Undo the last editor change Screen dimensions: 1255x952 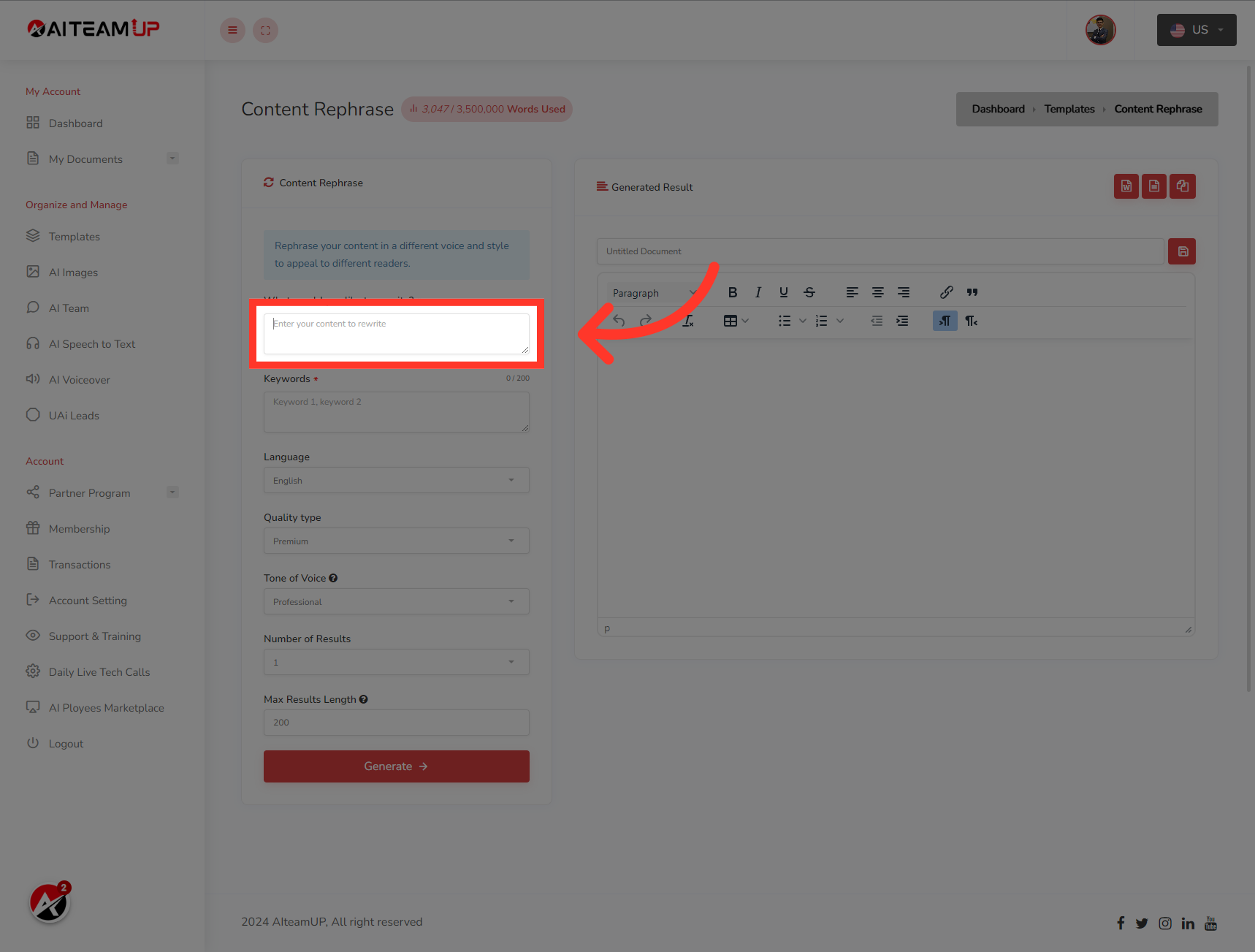[x=618, y=320]
